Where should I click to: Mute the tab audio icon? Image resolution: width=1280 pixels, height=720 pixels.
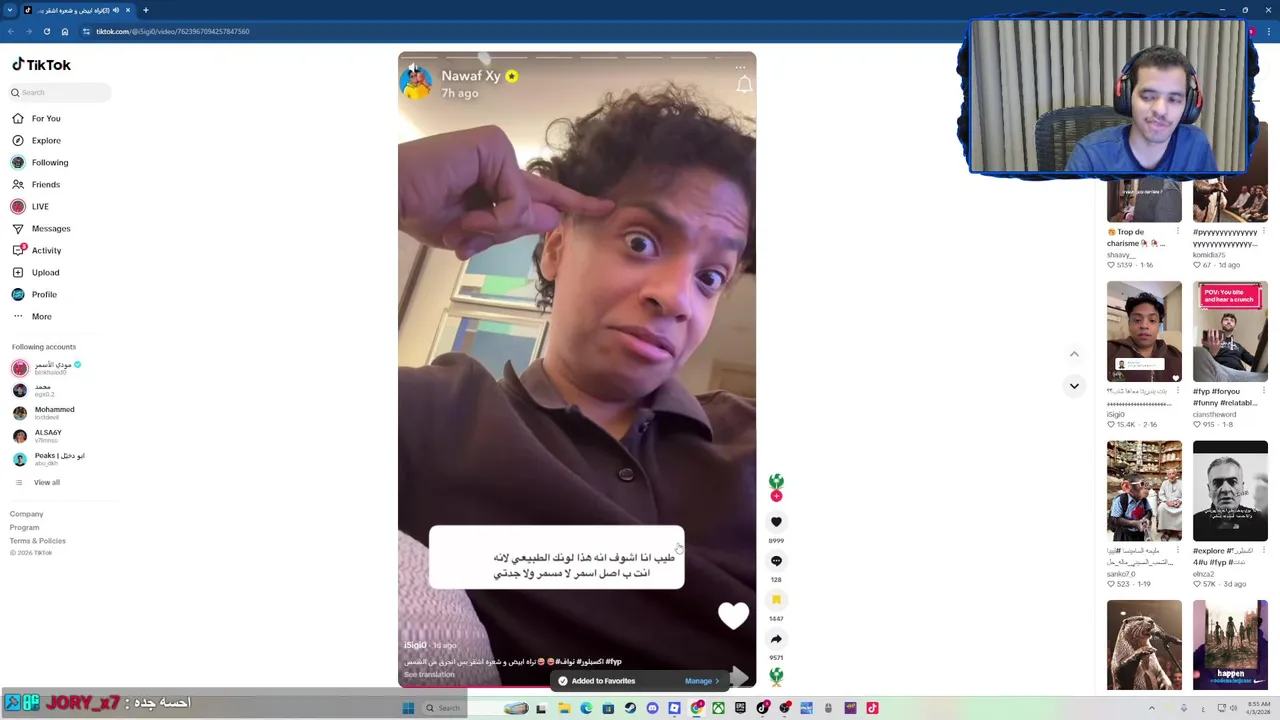tap(115, 10)
